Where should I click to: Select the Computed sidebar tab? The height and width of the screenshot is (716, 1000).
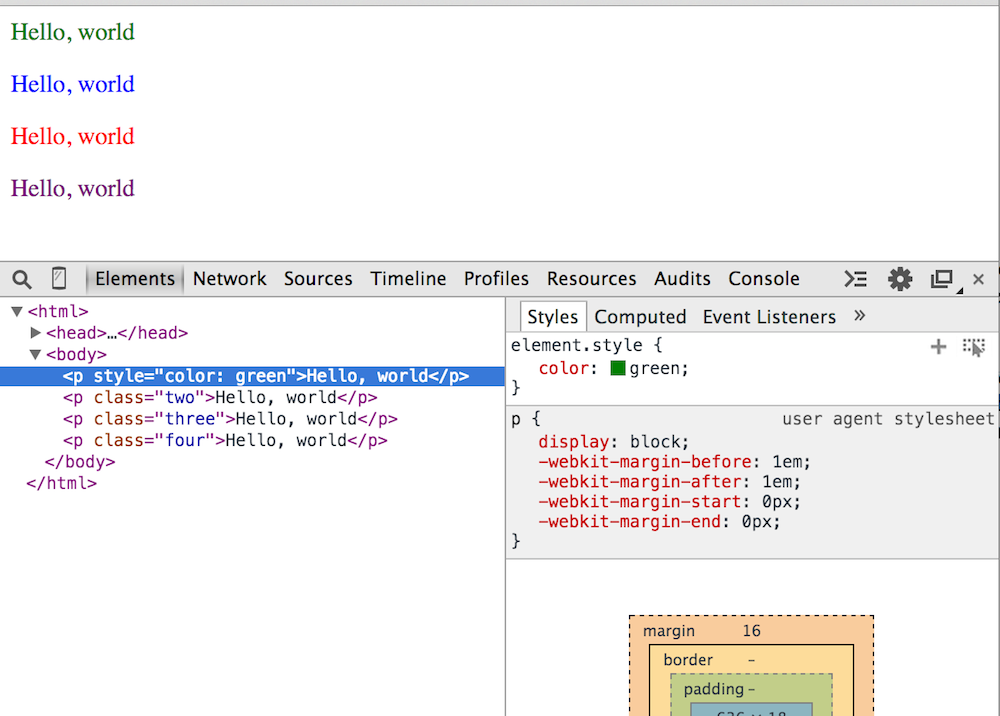(640, 316)
